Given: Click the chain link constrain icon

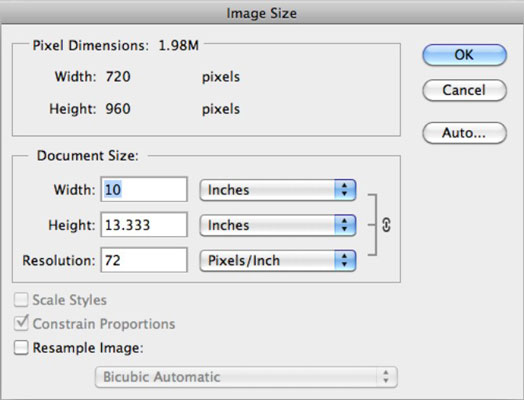Looking at the screenshot, I should click(x=386, y=225).
